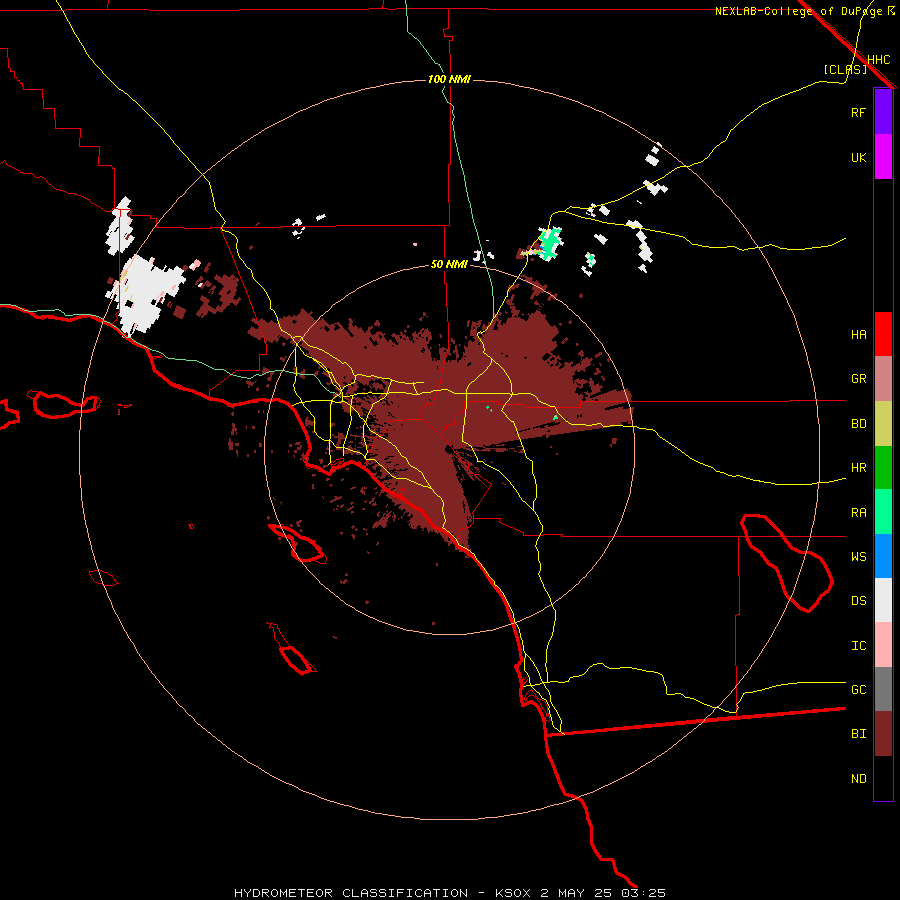The height and width of the screenshot is (900, 900).
Task: Select the dusty pink GR legend swatch
Action: (883, 379)
